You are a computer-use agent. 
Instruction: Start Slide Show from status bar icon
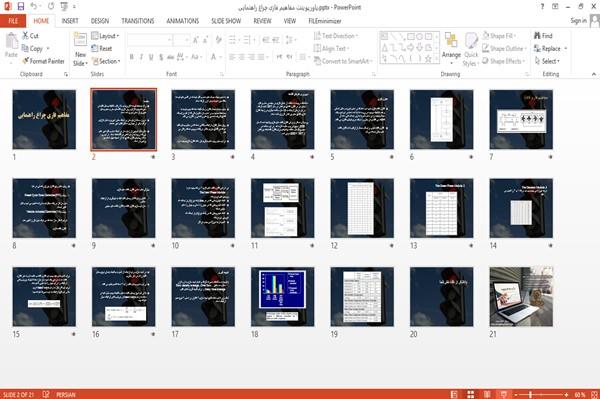[504, 394]
